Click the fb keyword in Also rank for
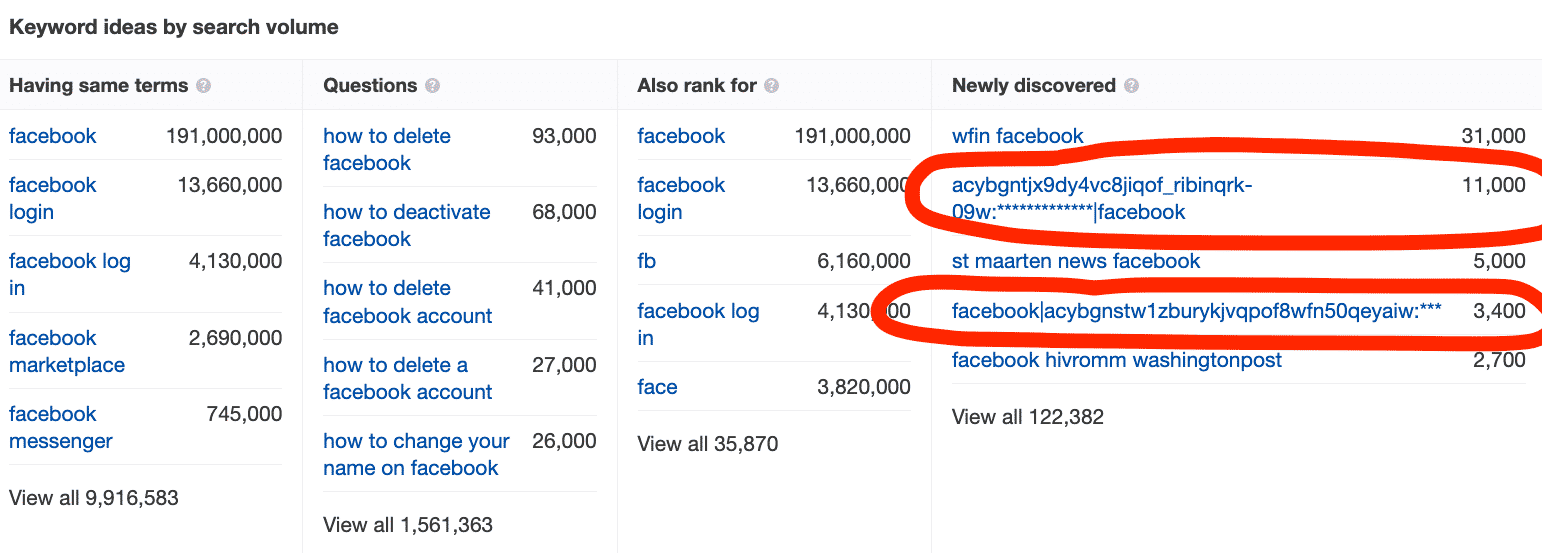This screenshot has height=553, width=1542. pyautogui.click(x=647, y=261)
